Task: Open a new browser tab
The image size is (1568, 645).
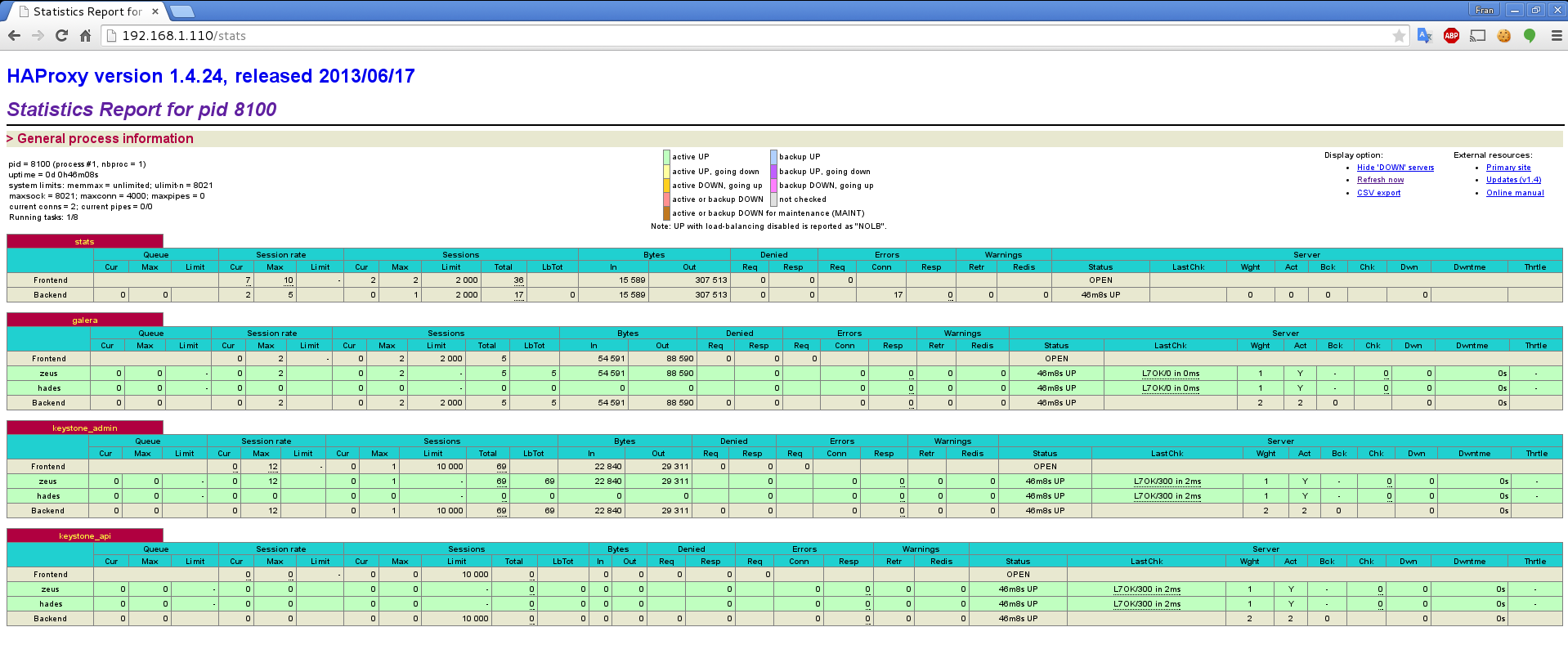Action: tap(181, 11)
